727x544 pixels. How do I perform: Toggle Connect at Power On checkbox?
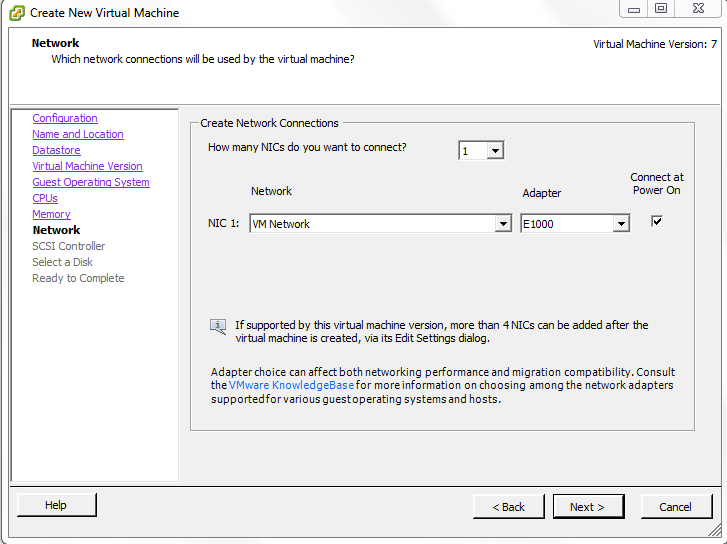[657, 222]
